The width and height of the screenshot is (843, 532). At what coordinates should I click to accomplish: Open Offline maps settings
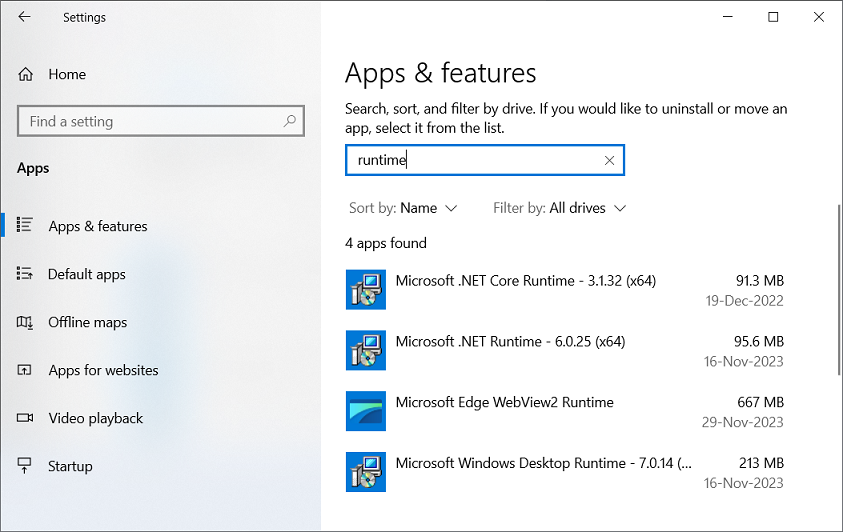tap(88, 322)
